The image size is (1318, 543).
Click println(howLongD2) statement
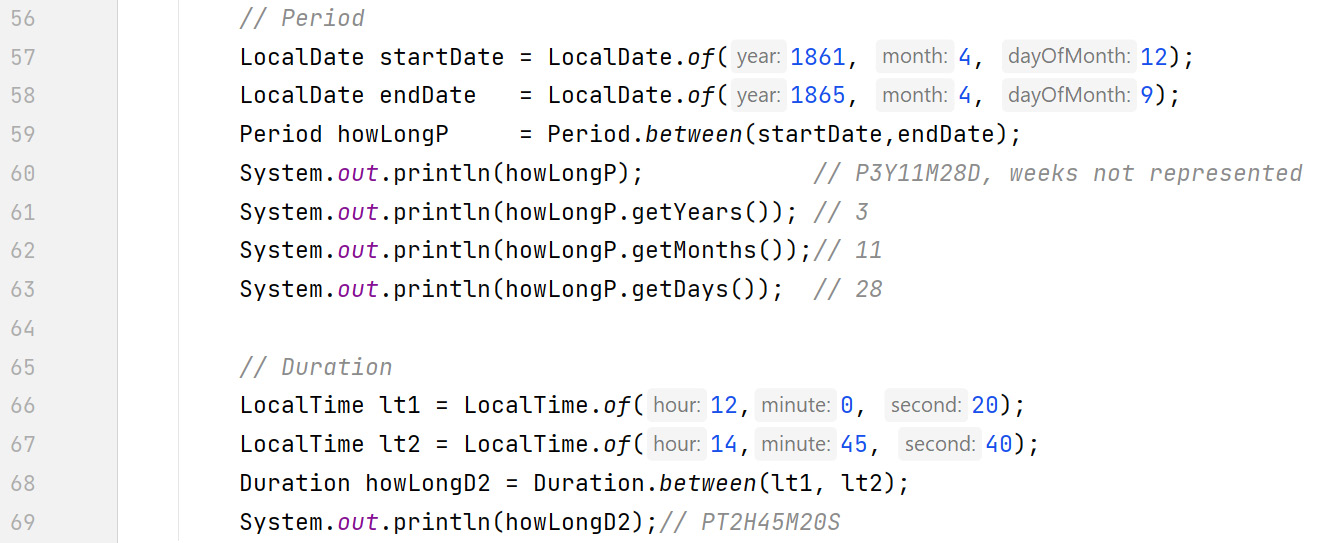(449, 521)
